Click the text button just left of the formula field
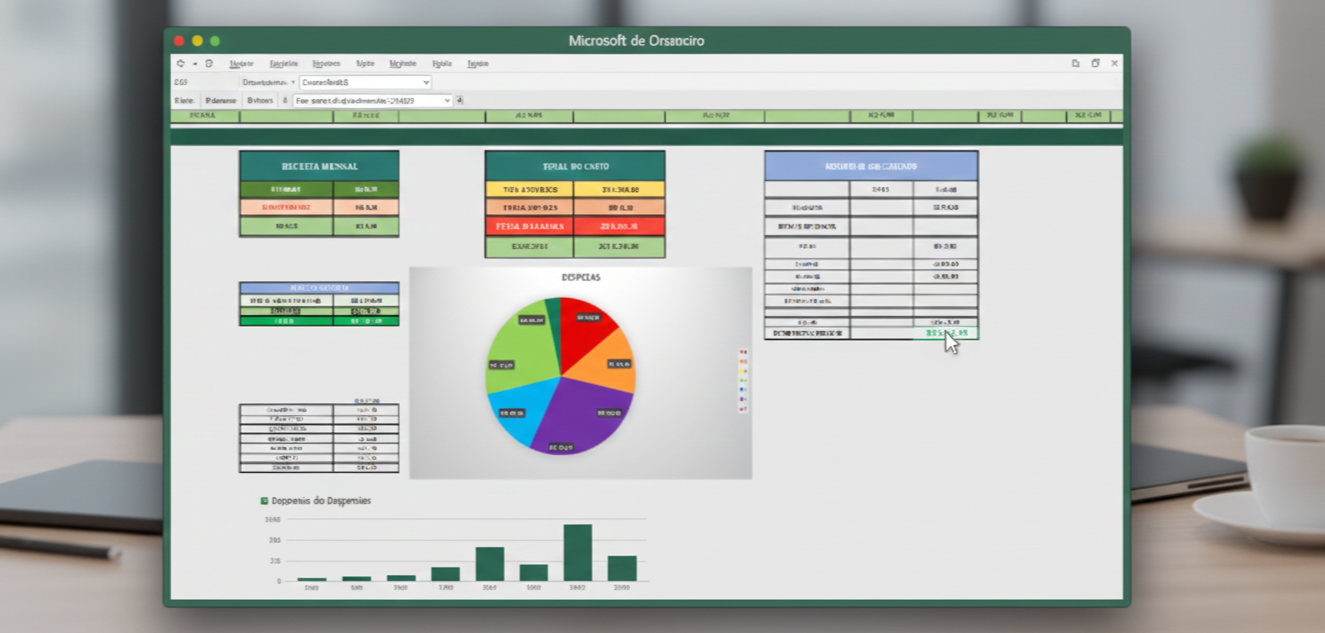This screenshot has width=1325, height=633. tap(259, 101)
